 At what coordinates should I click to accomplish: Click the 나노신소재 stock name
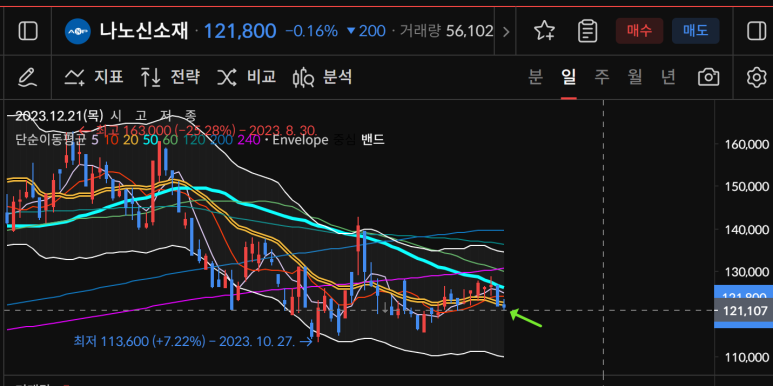[x=144, y=32]
